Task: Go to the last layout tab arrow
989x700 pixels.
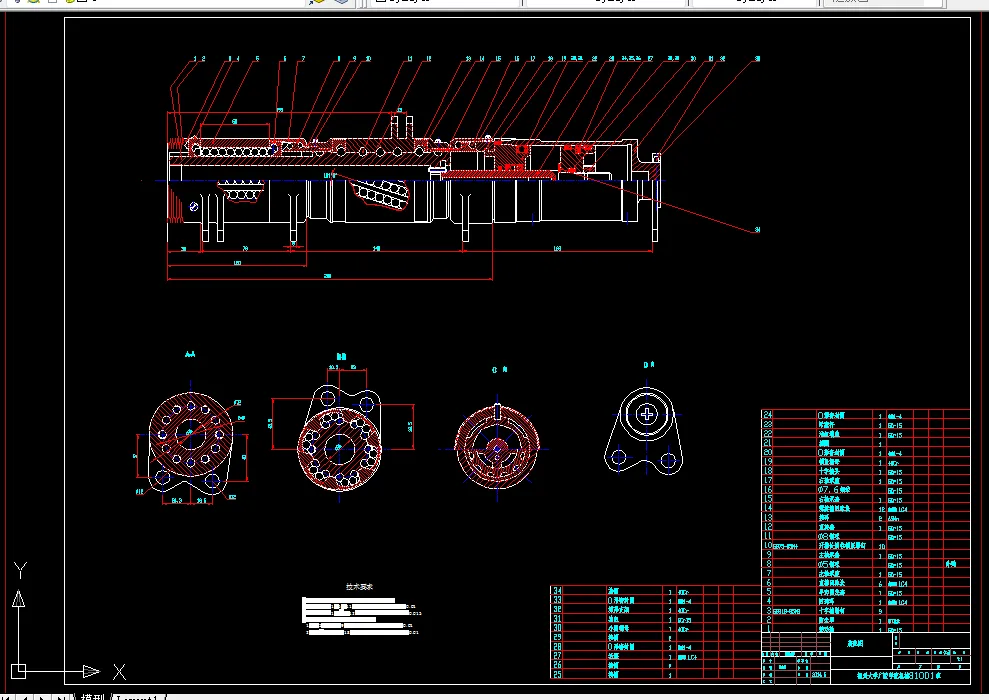Action: click(x=61, y=697)
